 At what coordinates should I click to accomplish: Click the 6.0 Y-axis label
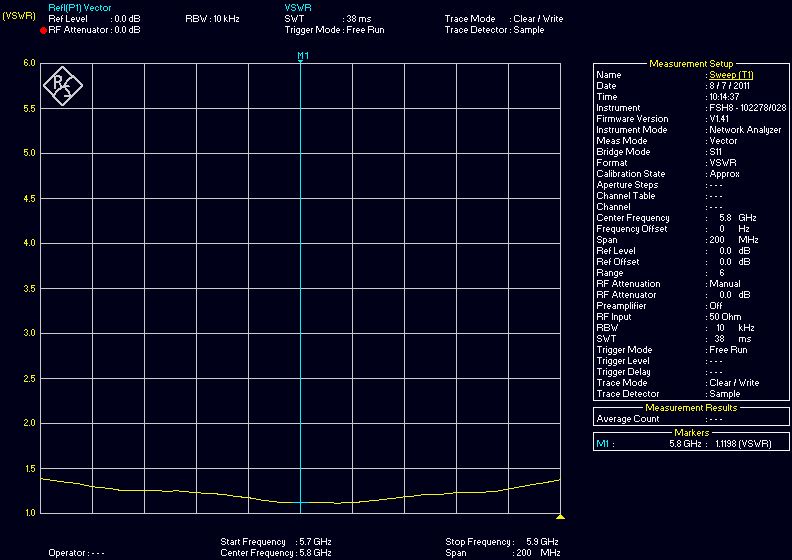tap(29, 63)
